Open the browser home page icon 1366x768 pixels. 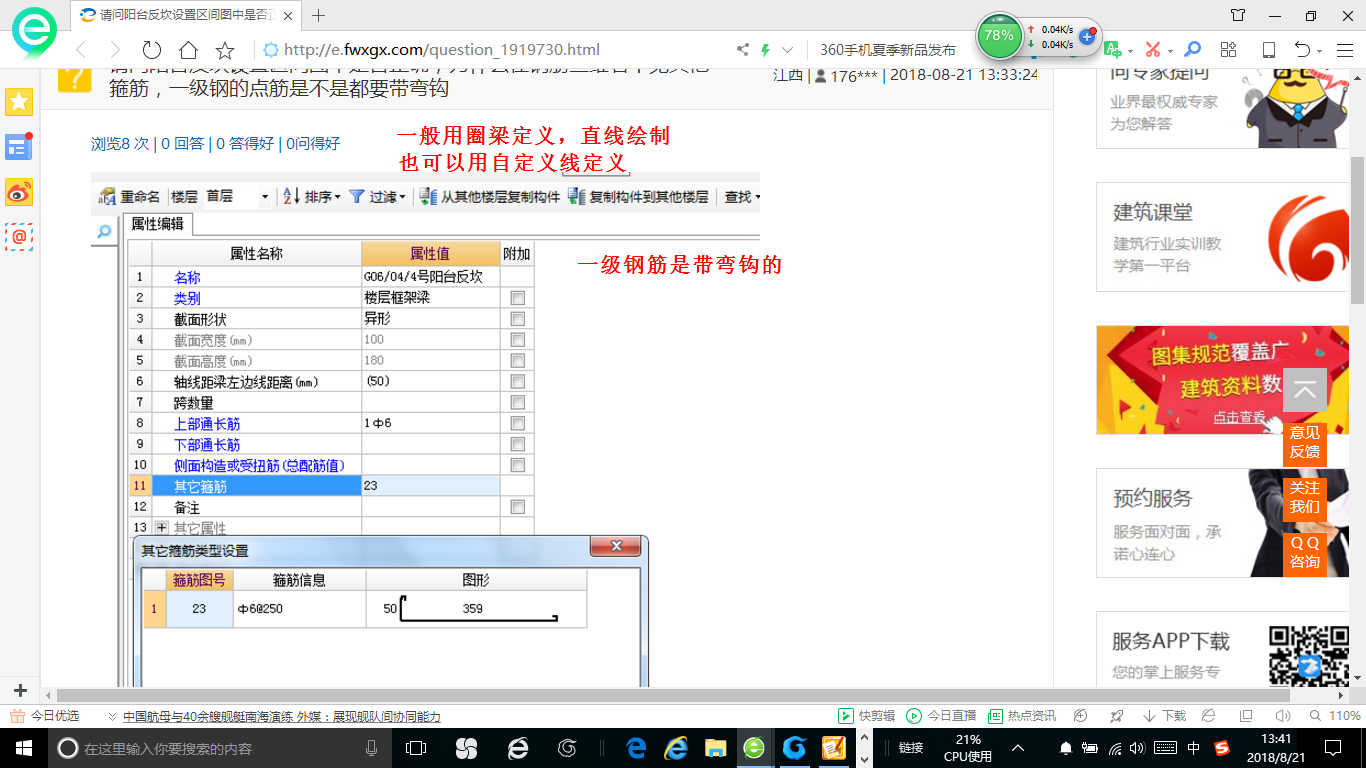click(188, 50)
